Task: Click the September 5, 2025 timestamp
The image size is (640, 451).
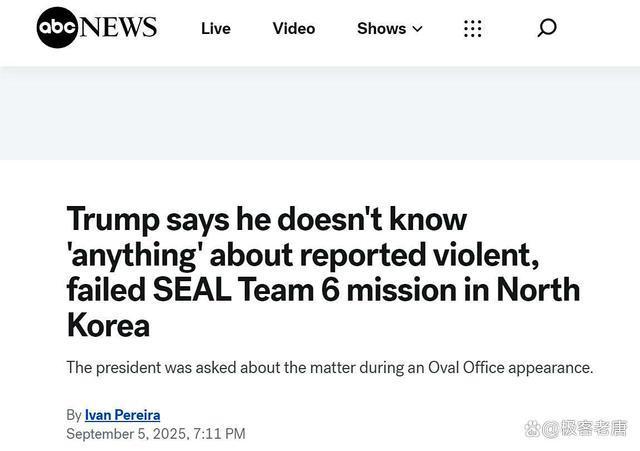Action: [x=125, y=433]
